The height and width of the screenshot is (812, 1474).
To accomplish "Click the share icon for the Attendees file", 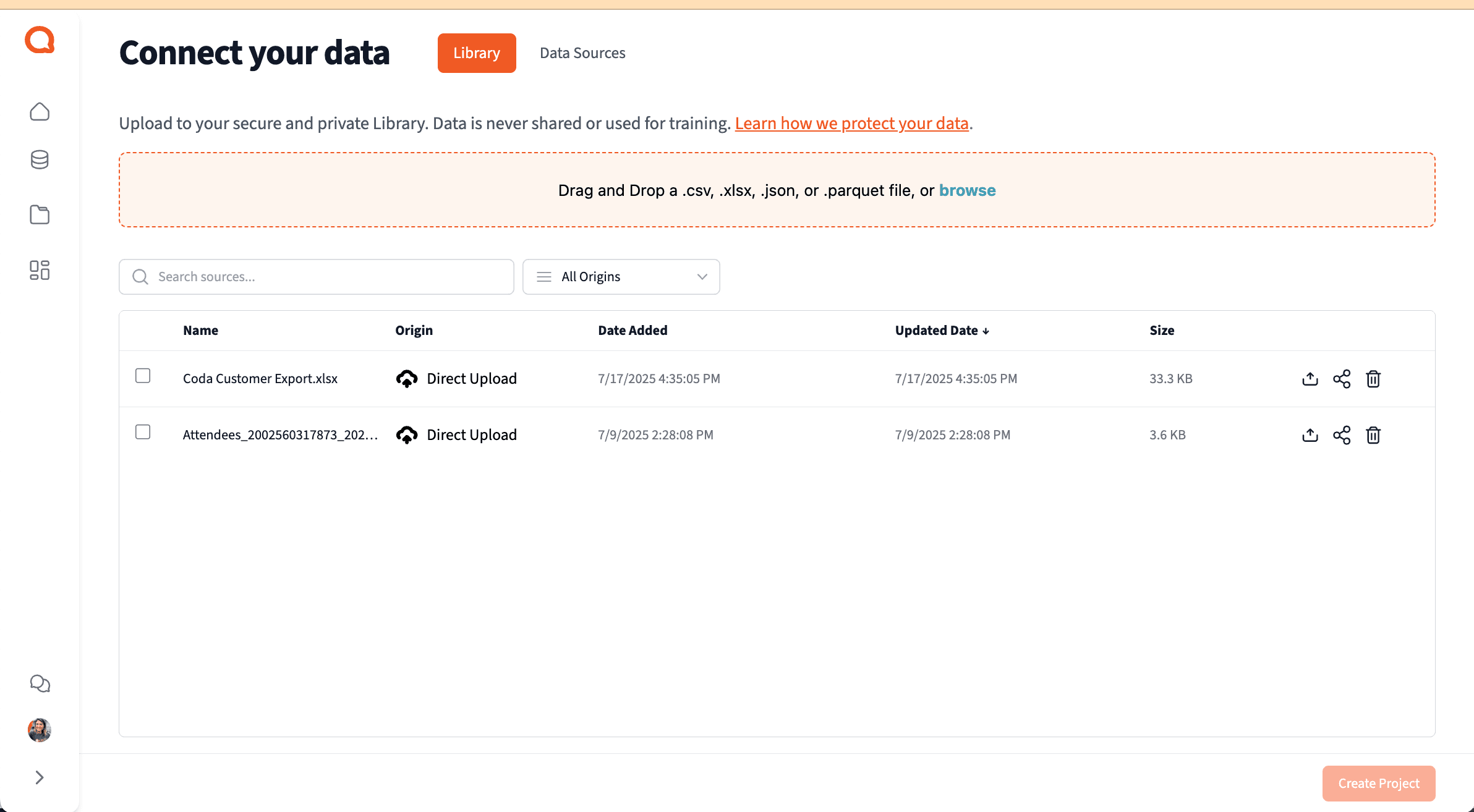I will pyautogui.click(x=1342, y=435).
